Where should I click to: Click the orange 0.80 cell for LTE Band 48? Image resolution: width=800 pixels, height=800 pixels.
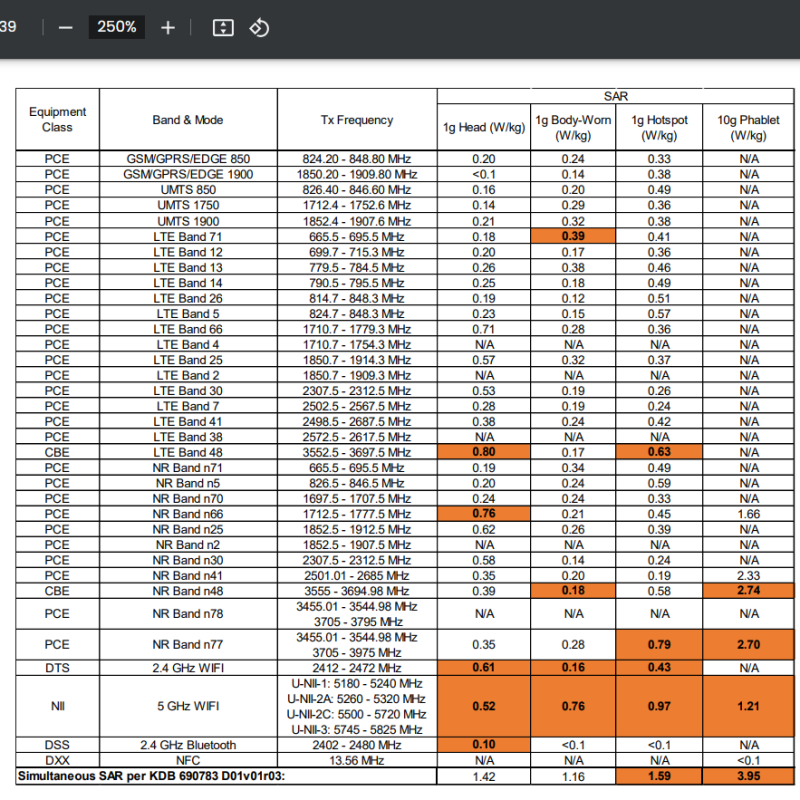pos(484,452)
